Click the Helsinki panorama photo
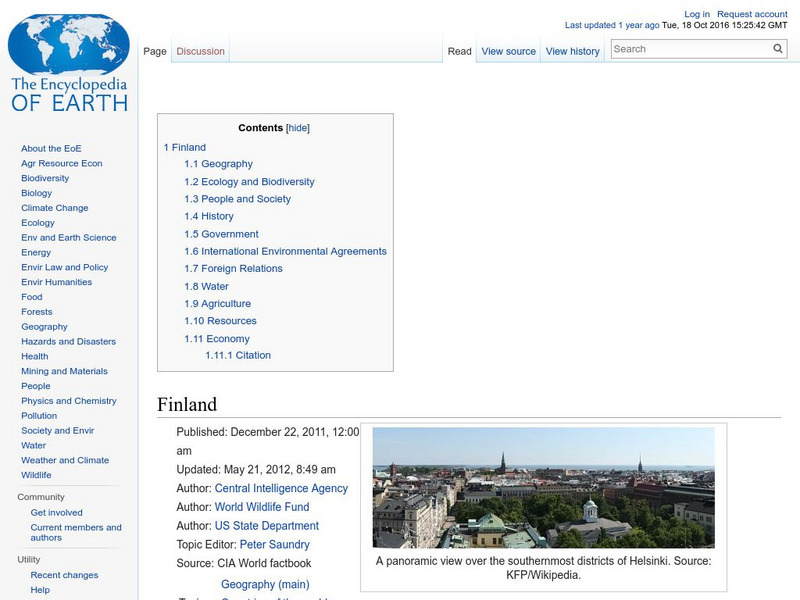 549,488
